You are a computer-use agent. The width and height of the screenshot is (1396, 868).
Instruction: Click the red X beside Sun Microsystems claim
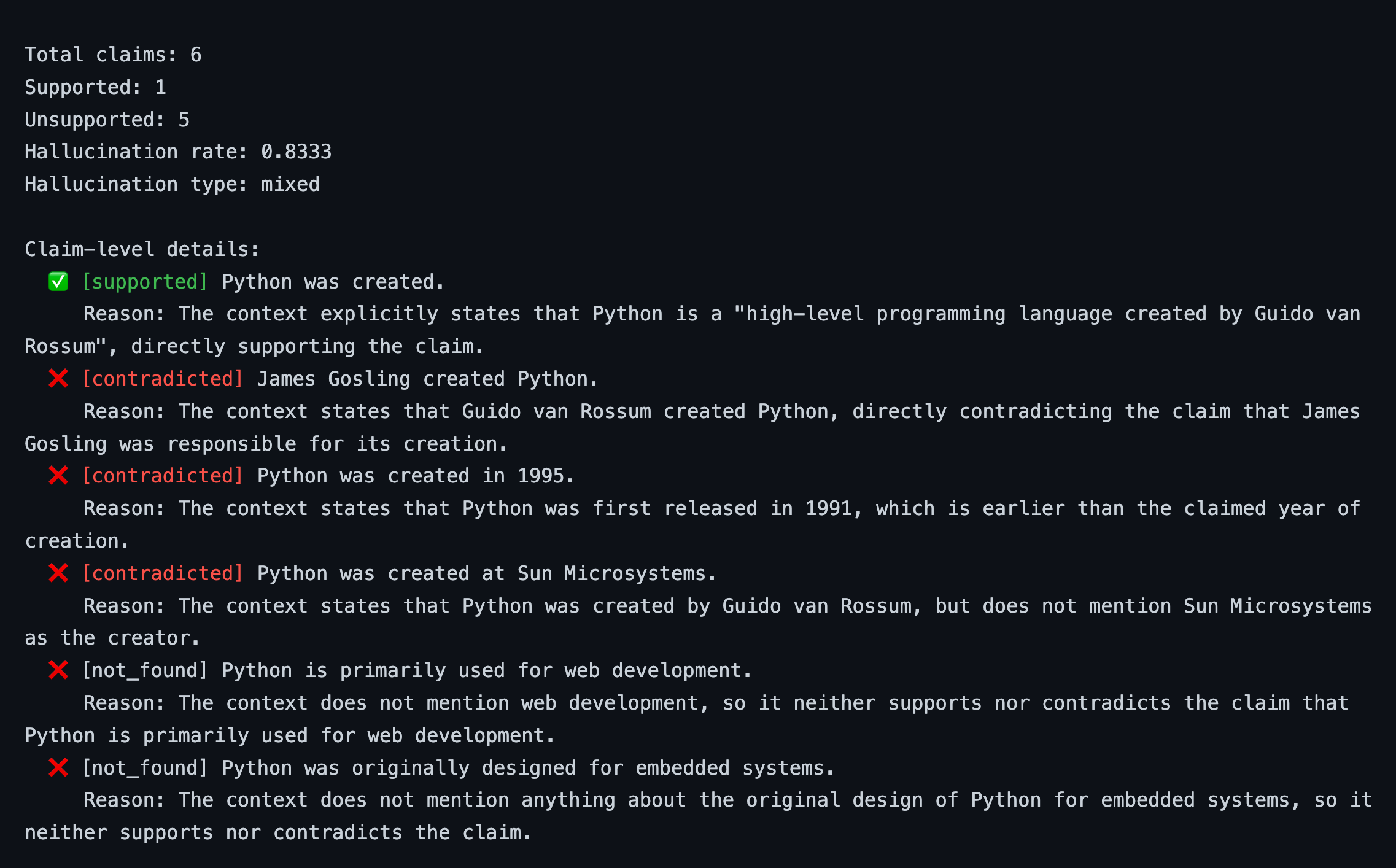(x=58, y=573)
